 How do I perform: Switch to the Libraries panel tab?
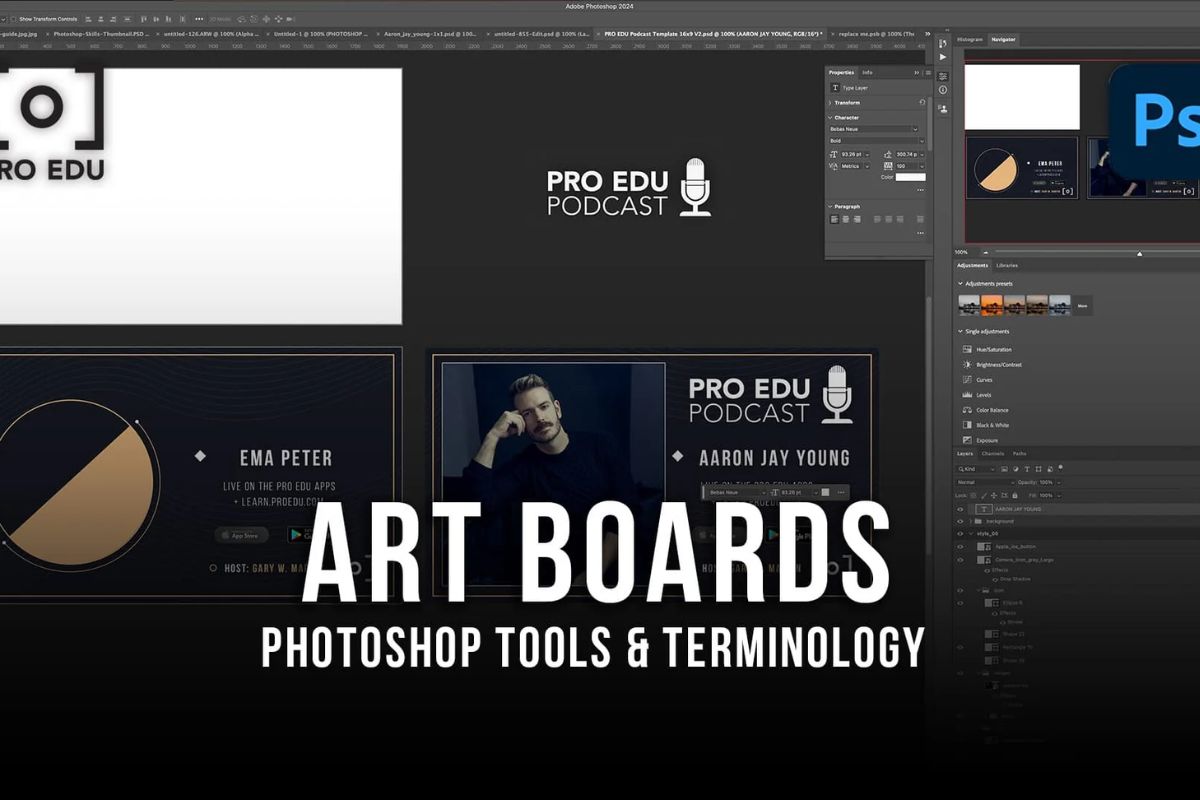point(1007,265)
